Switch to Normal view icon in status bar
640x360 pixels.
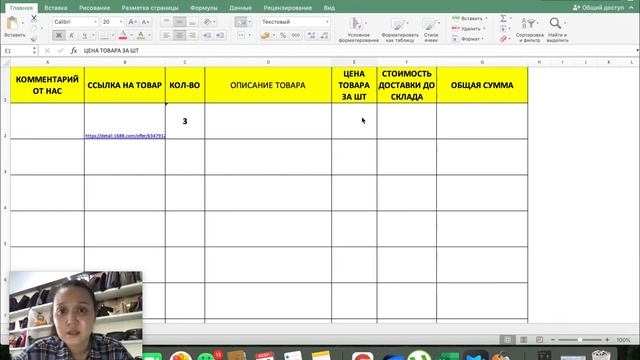click(508, 340)
